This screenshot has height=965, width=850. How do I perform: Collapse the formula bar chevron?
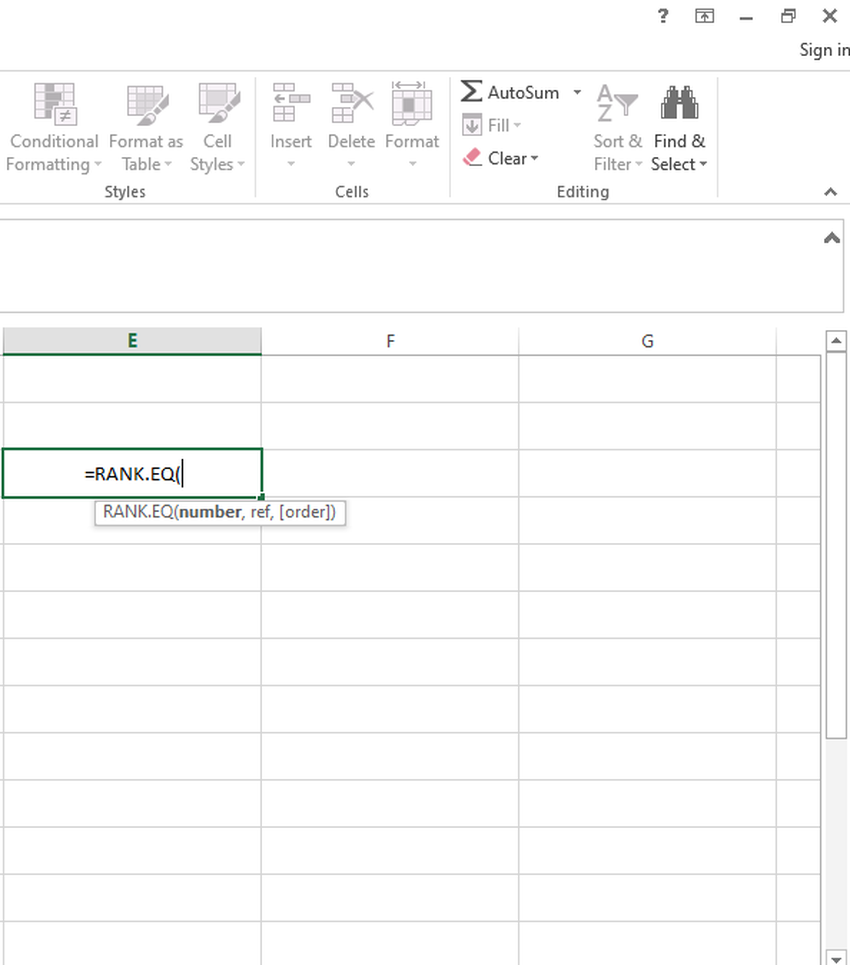pyautogui.click(x=832, y=238)
